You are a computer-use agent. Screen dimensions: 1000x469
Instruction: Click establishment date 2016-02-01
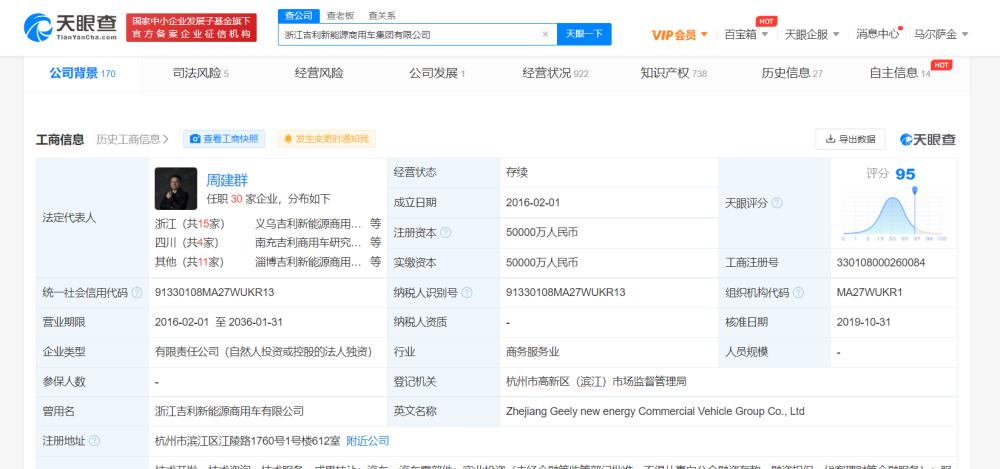[x=533, y=202]
